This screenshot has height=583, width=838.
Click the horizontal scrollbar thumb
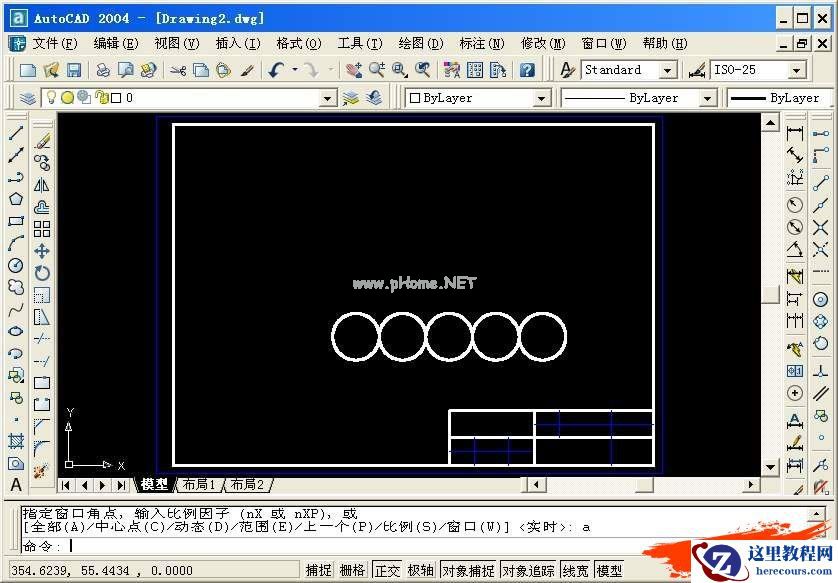pos(644,485)
